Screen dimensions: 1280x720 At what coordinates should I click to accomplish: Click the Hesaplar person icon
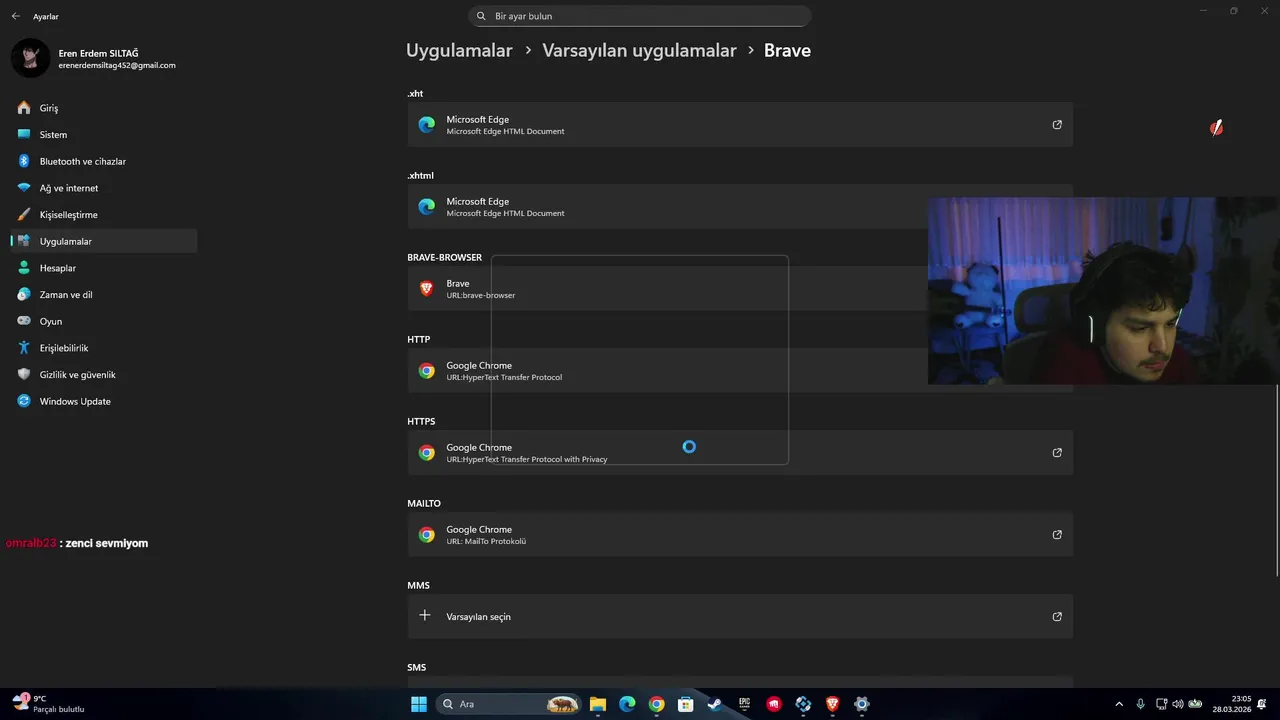point(24,268)
